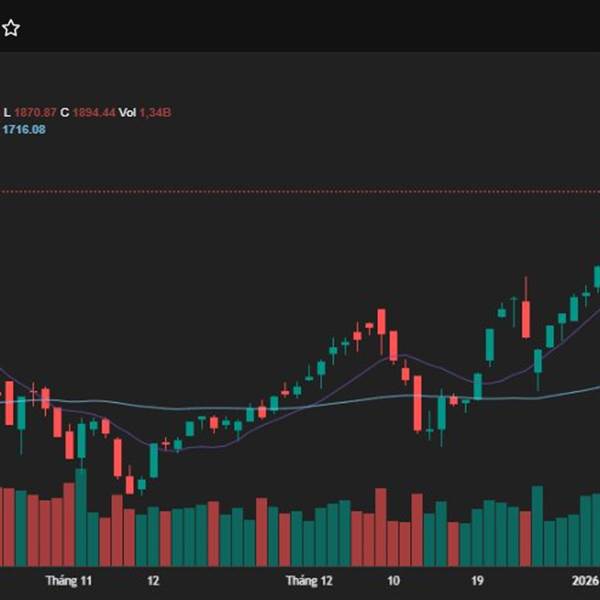Click the tall green candle after date 19
This screenshot has height=600, width=600.
click(x=490, y=345)
